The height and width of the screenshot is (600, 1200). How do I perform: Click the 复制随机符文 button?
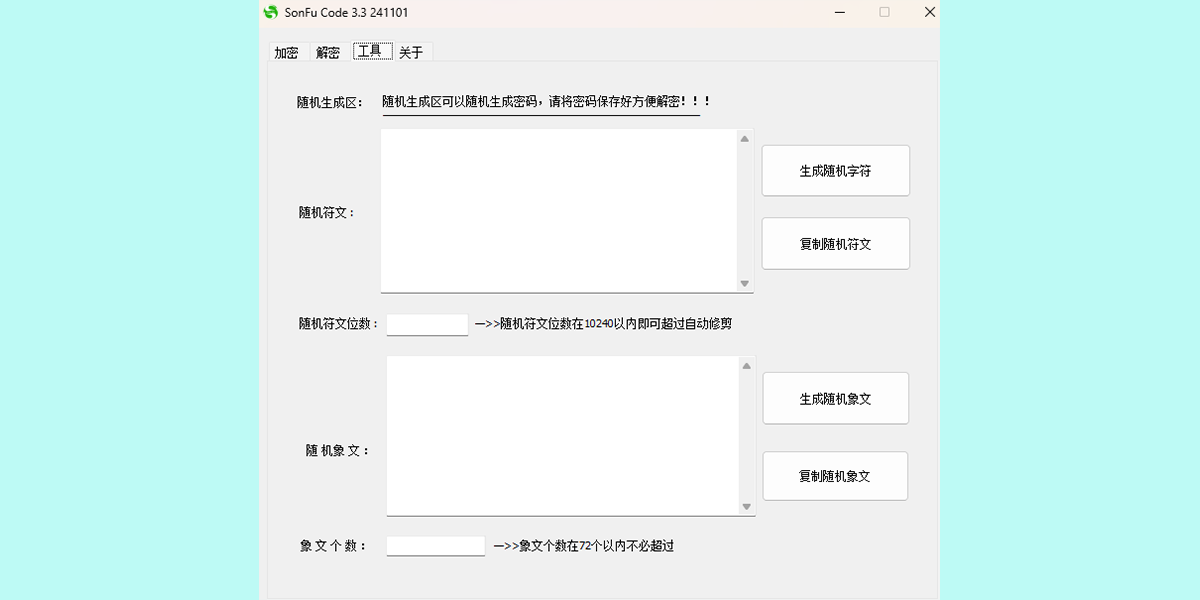835,243
